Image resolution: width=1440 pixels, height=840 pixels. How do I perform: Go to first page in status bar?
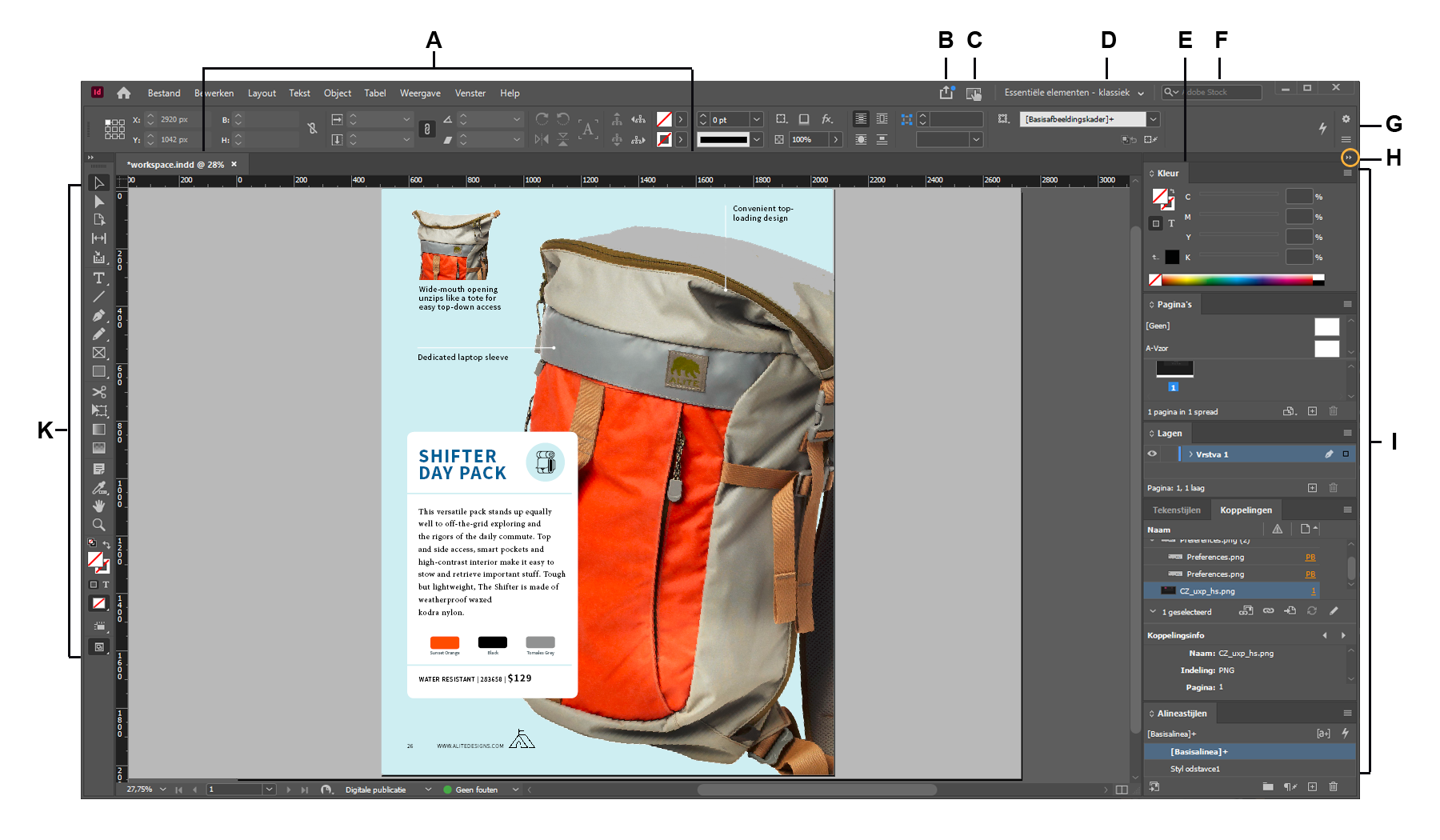(178, 790)
